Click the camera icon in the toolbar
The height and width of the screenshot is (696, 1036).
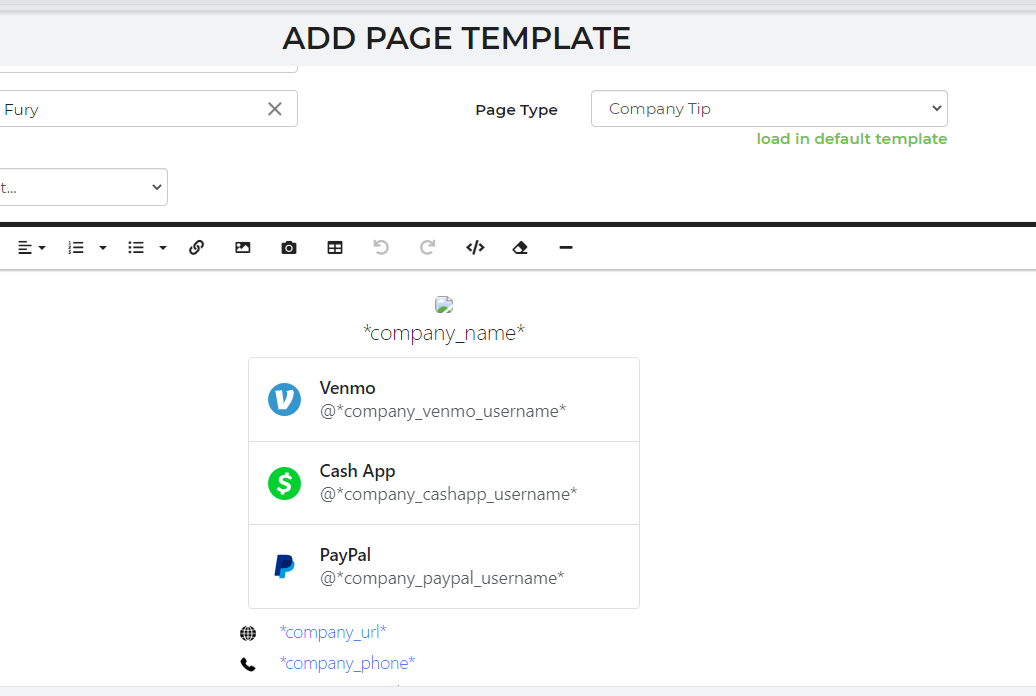pyautogui.click(x=289, y=248)
